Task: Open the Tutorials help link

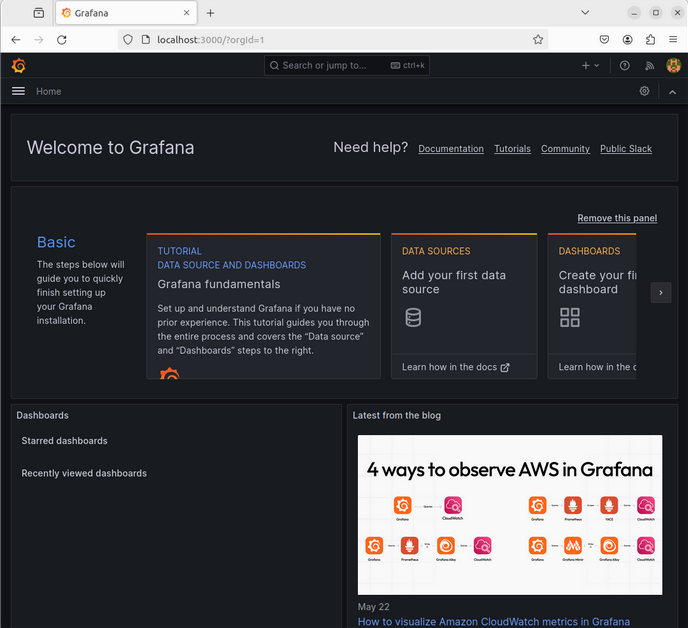Action: (512, 149)
